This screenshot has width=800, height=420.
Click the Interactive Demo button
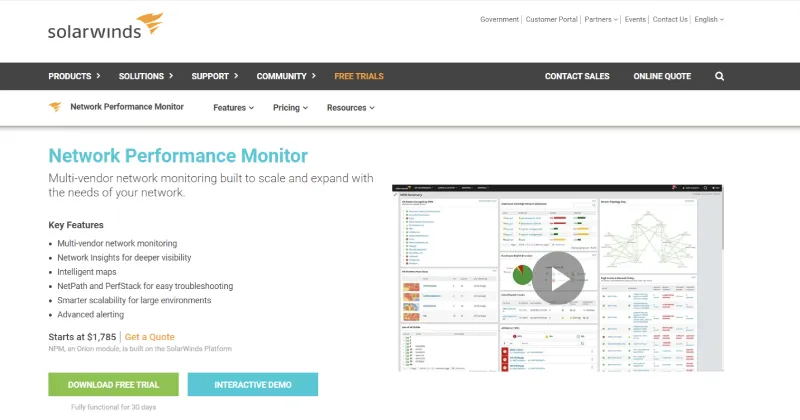[x=253, y=384]
